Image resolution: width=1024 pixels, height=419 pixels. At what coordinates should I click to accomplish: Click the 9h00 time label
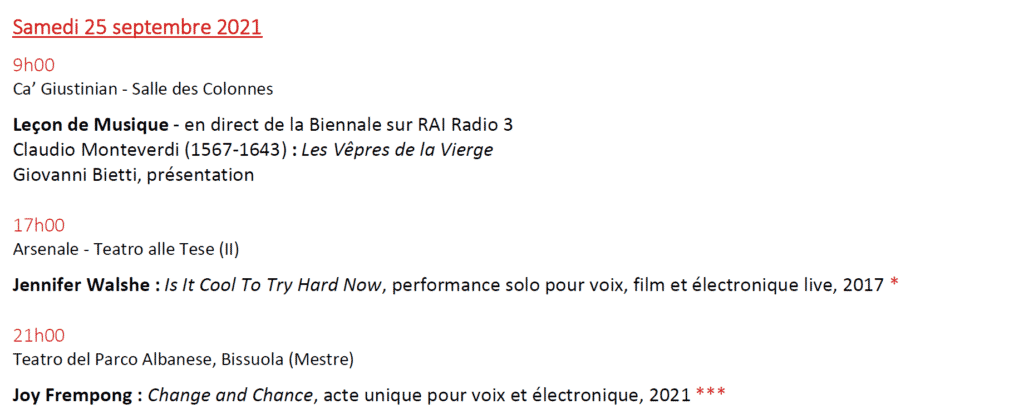pos(33,66)
